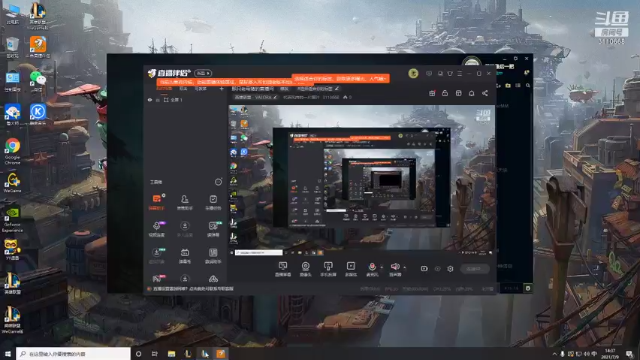
Task: Select the first orange scene tab
Action: (164, 89)
